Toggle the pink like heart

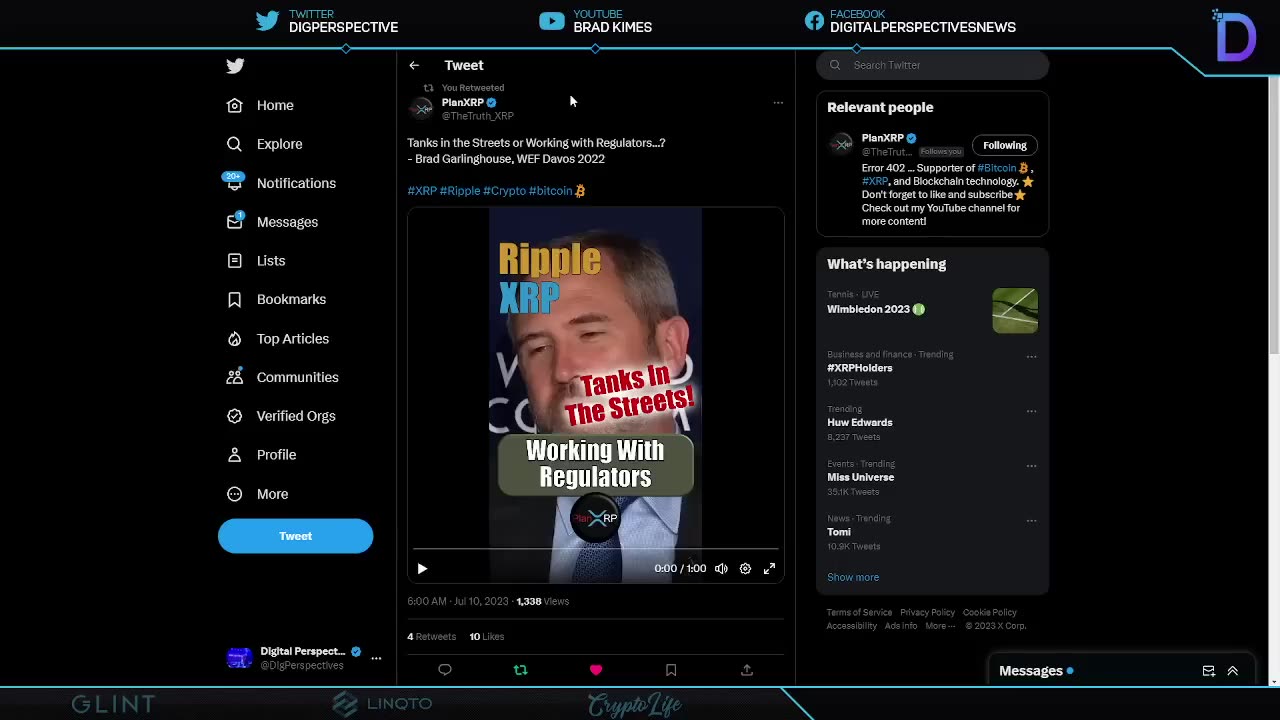click(x=596, y=670)
